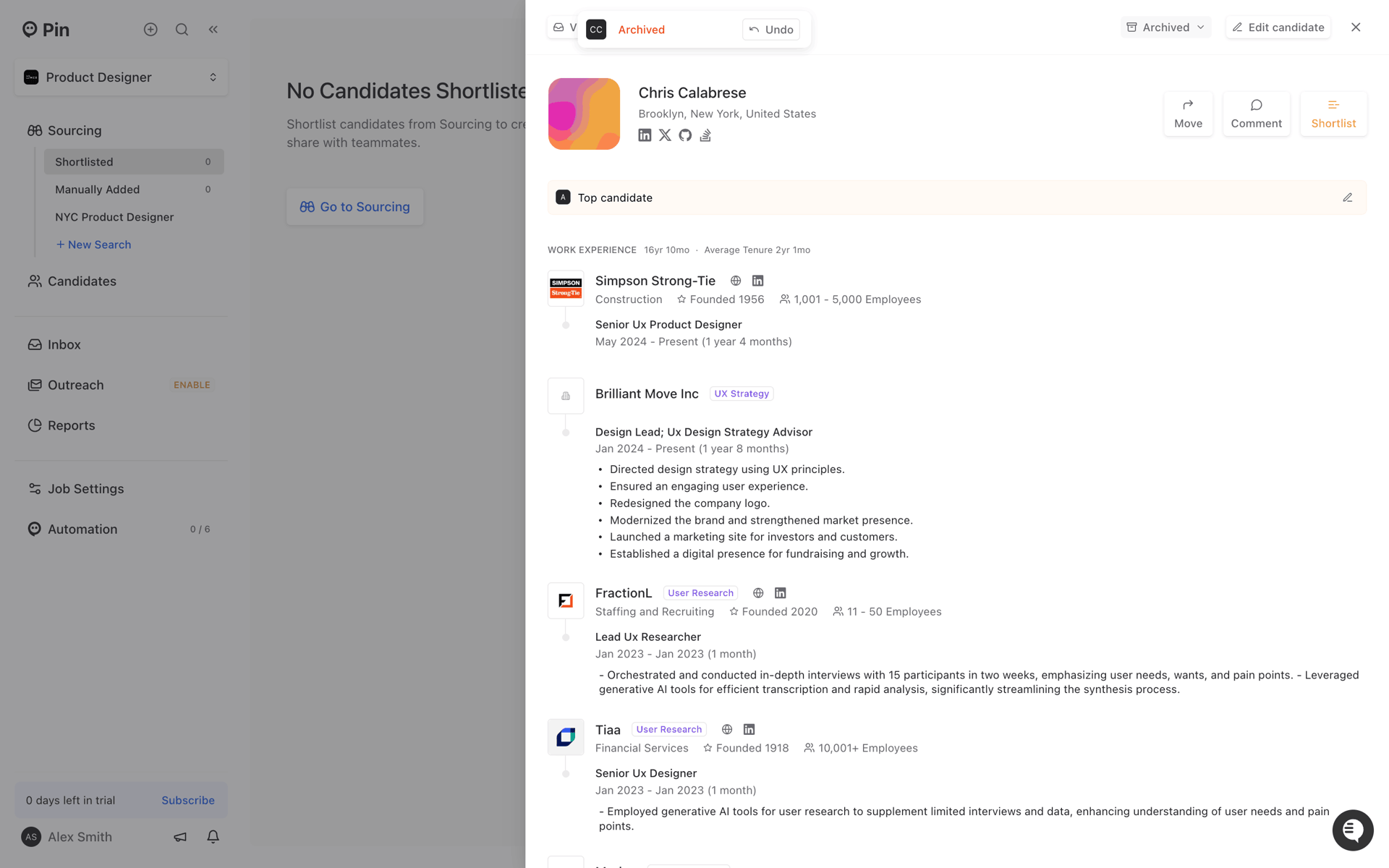Click the ENABLE badge next to Outreach
This screenshot has height=868, width=1389.
[x=192, y=386]
